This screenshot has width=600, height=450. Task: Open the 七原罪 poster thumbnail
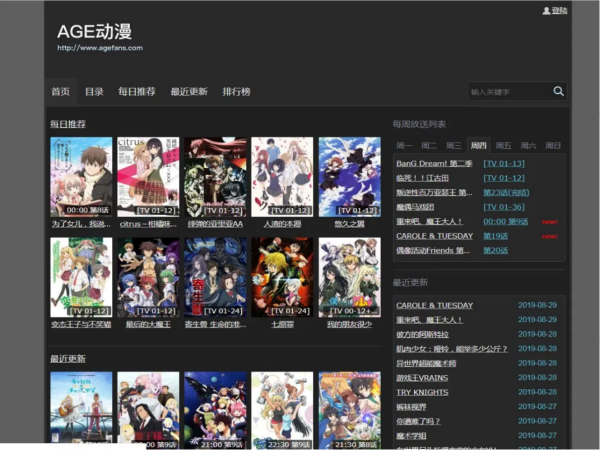tap(282, 276)
